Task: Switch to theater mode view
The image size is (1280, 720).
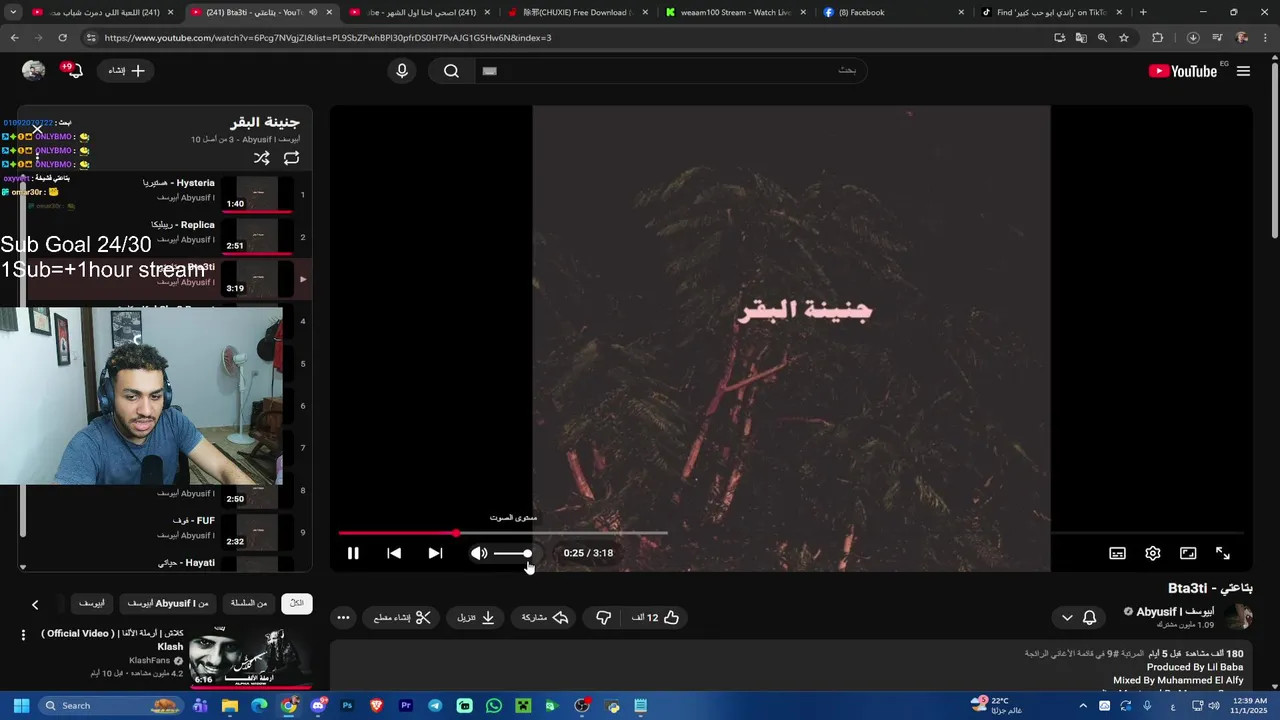Action: point(1188,553)
